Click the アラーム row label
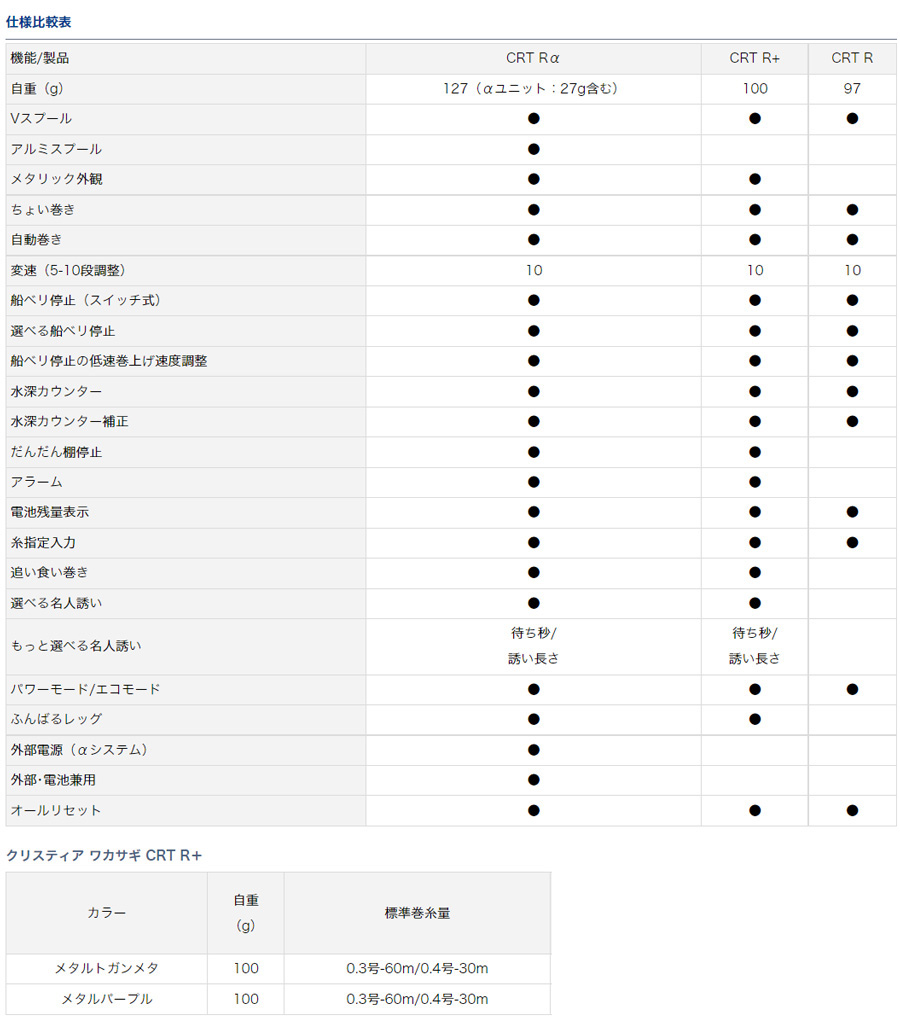 tap(37, 482)
